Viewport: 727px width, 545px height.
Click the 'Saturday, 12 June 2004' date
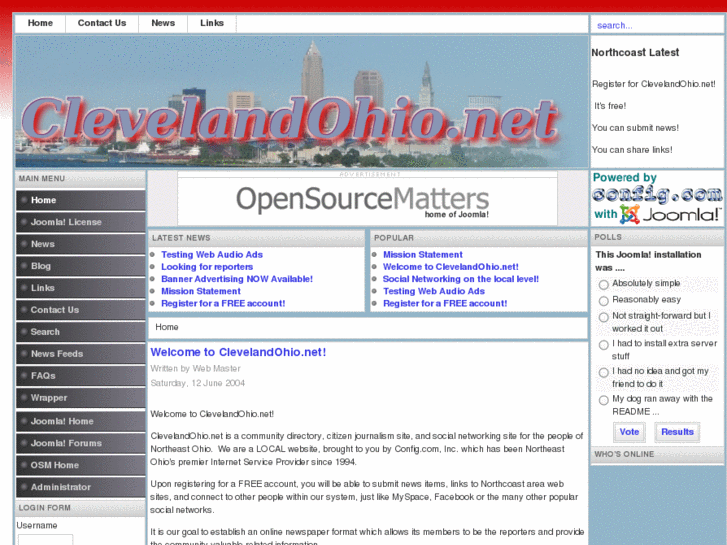(198, 383)
